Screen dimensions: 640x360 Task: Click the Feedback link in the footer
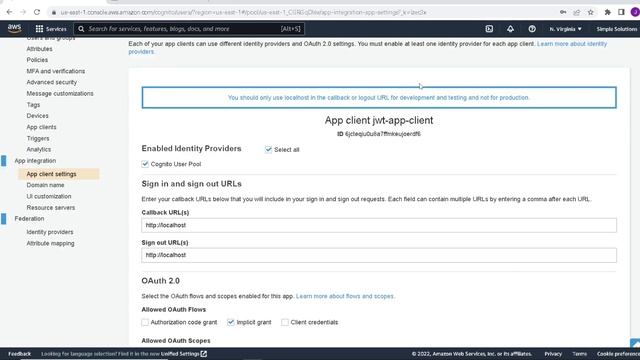pyautogui.click(x=19, y=354)
